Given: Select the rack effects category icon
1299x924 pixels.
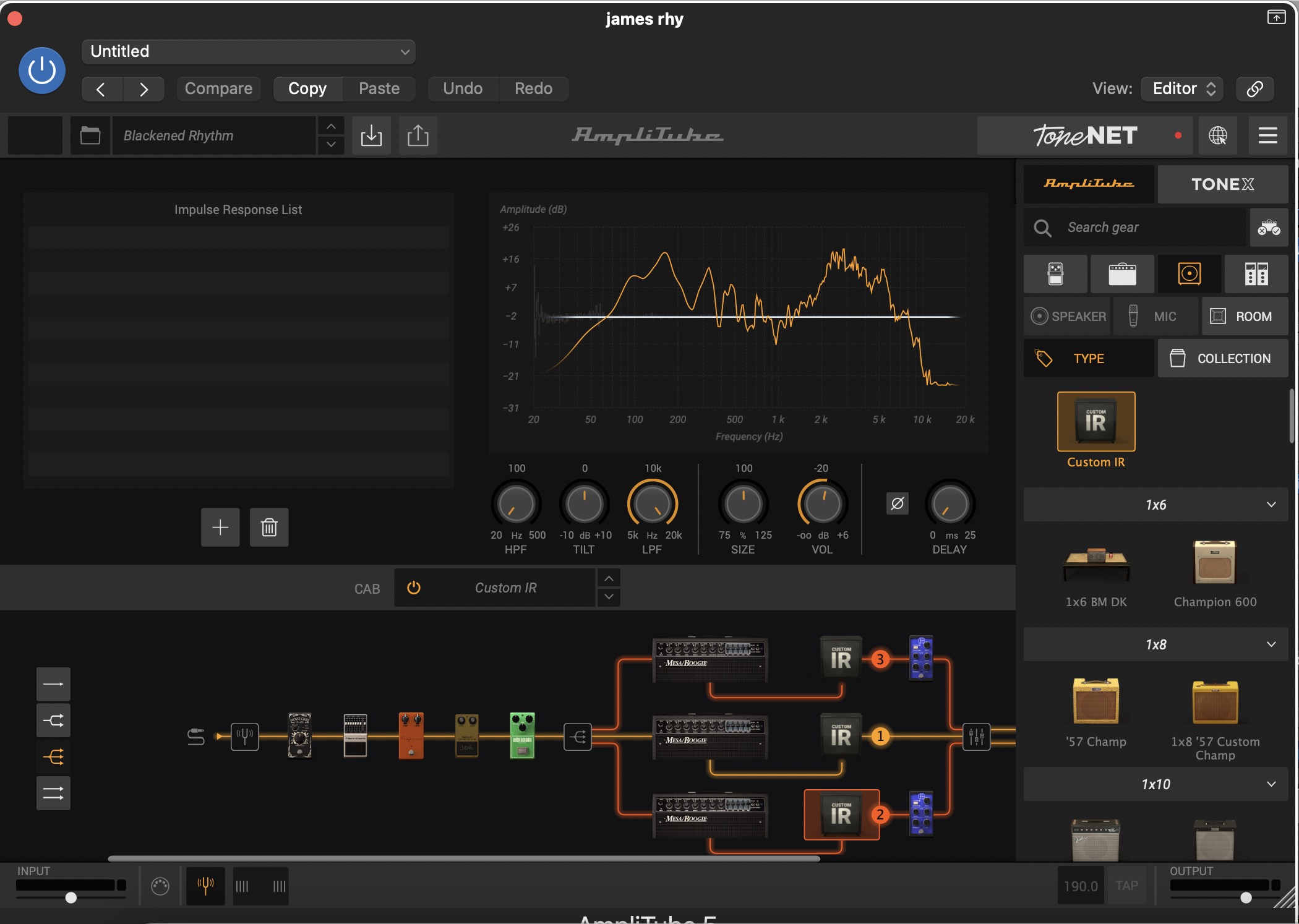Looking at the screenshot, I should point(1256,274).
